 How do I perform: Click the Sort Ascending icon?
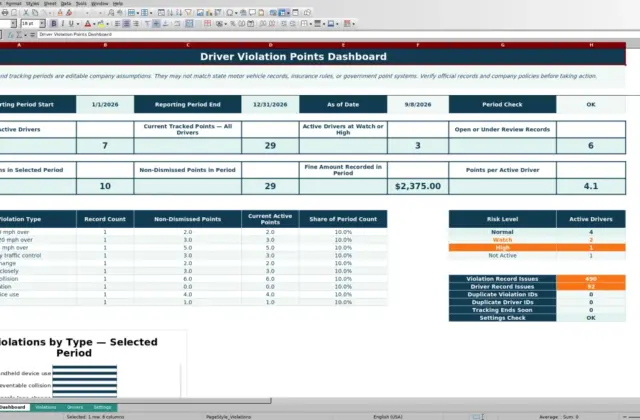pyautogui.click(x=170, y=13)
